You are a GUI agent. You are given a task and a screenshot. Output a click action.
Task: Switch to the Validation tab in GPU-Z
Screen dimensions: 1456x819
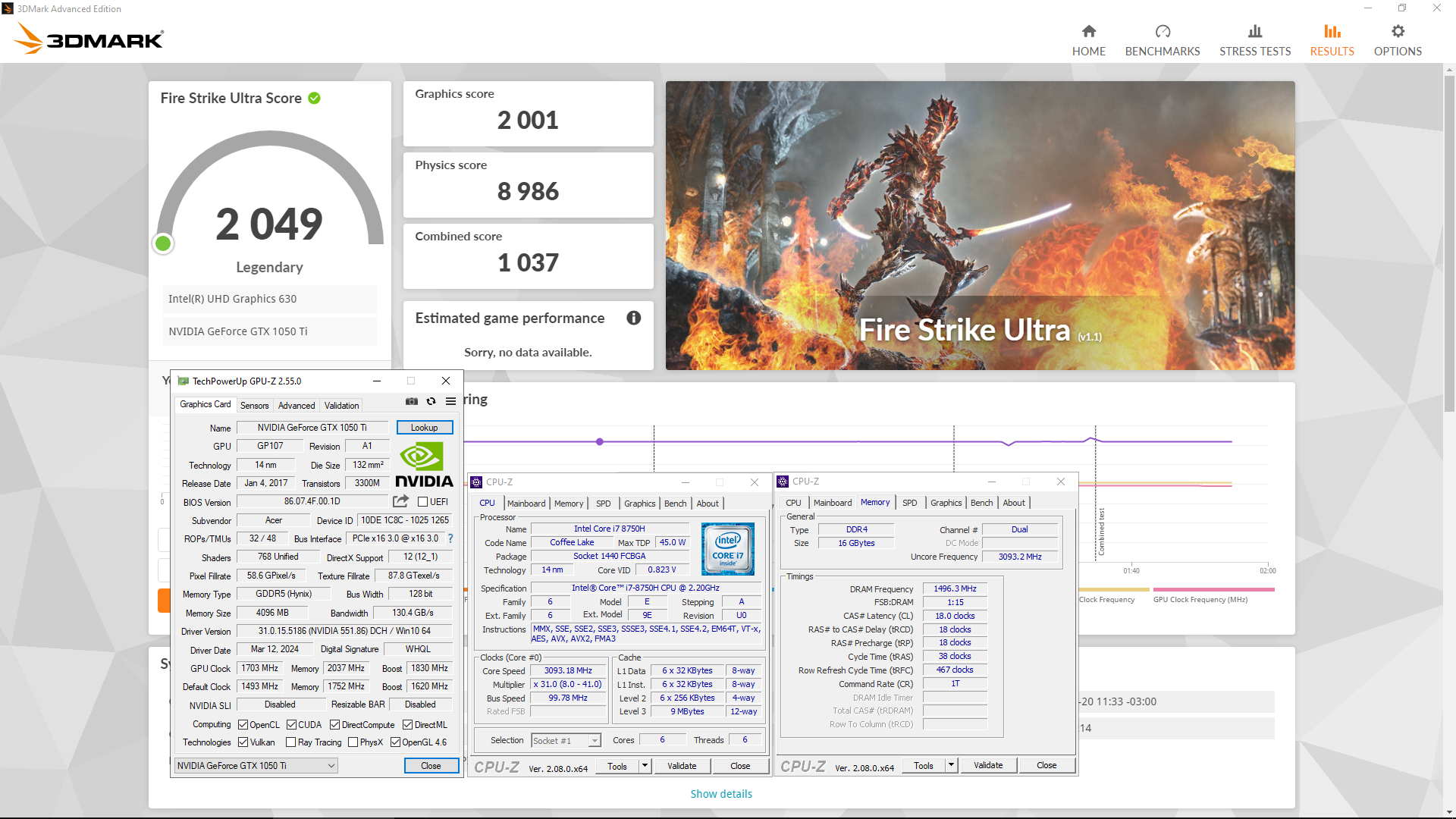pos(341,405)
